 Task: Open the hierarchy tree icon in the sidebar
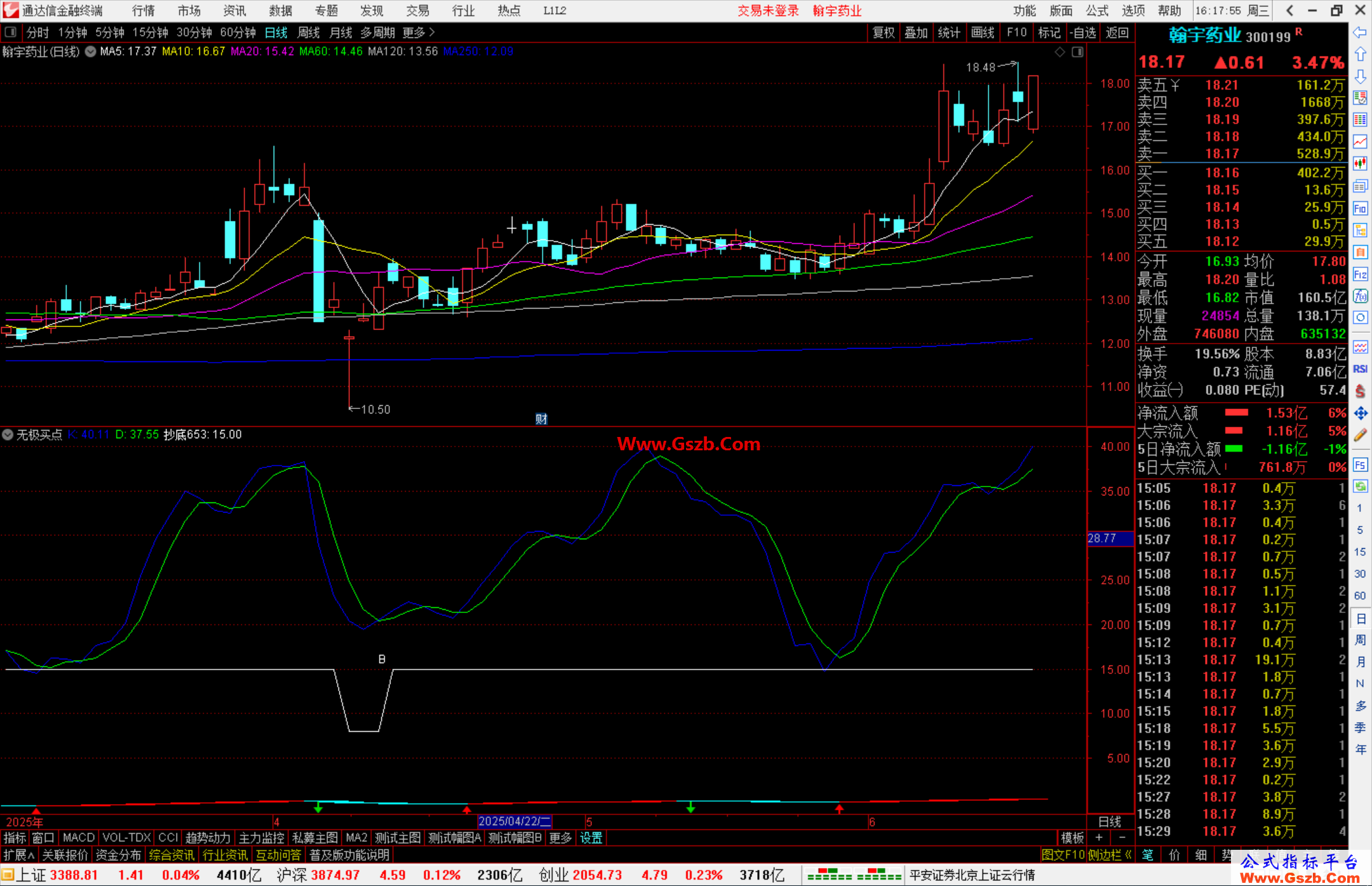pos(1360,231)
